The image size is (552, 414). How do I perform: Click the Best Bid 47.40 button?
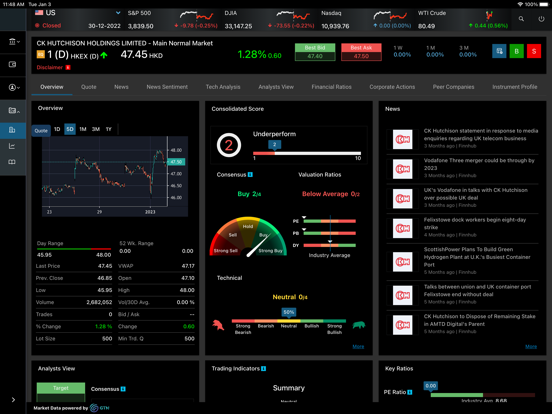click(x=315, y=52)
